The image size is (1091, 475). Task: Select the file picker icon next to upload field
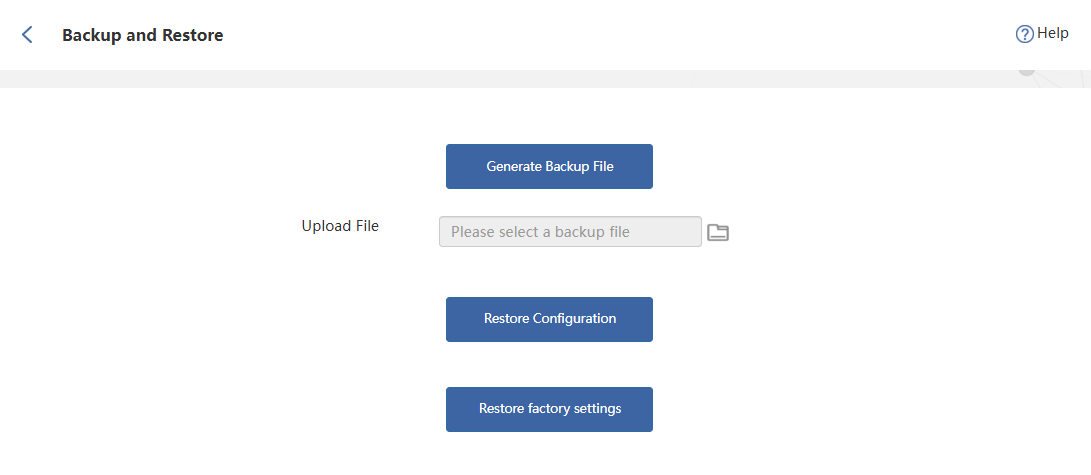(718, 232)
